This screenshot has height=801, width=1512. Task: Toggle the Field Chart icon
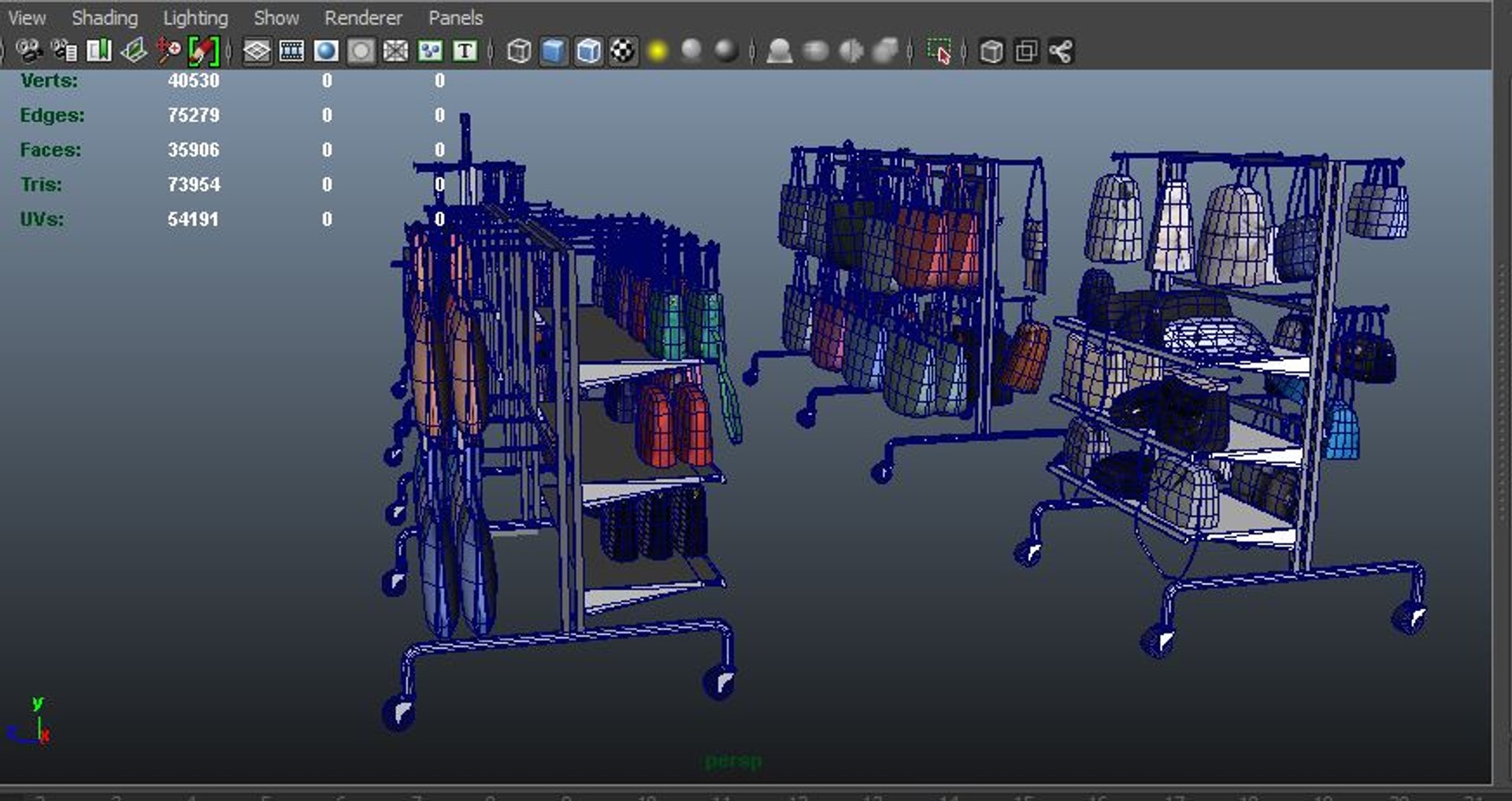[x=395, y=51]
